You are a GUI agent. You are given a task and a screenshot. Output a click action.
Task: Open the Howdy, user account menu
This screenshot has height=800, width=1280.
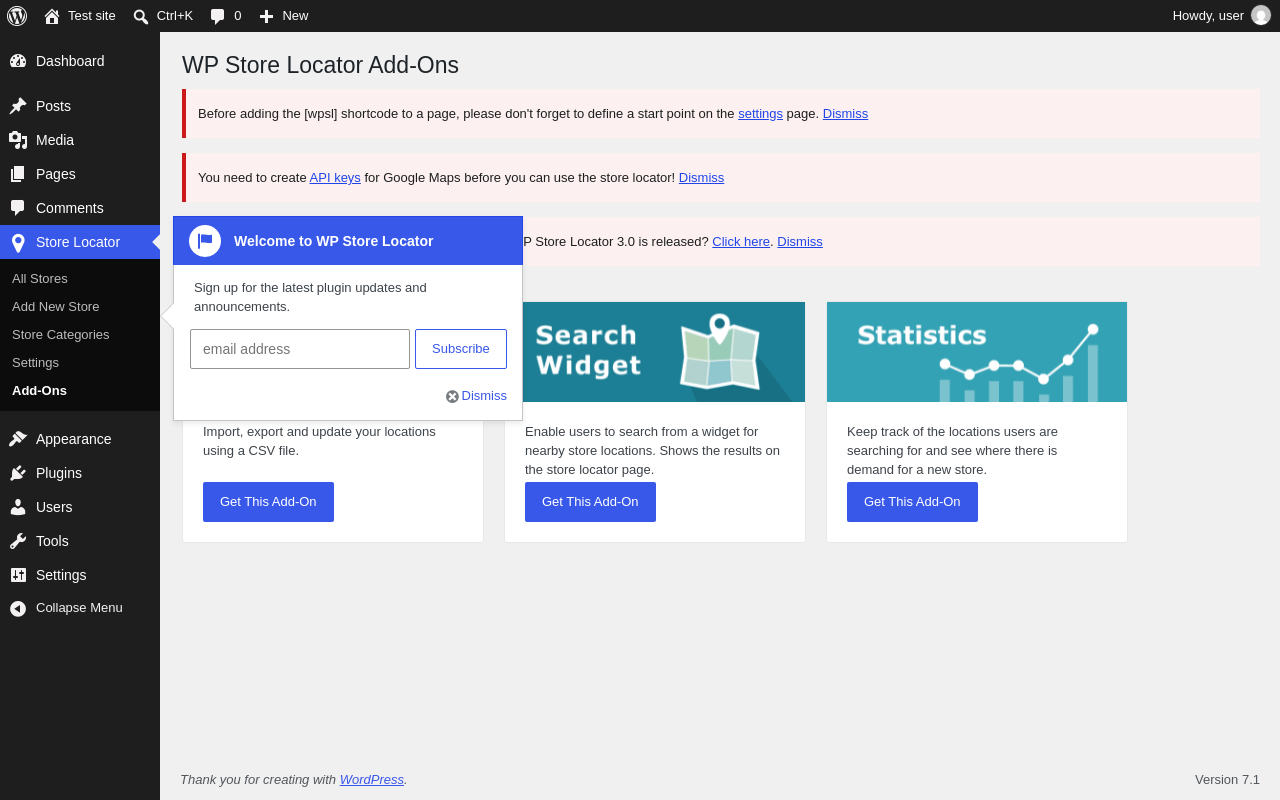(x=1221, y=16)
